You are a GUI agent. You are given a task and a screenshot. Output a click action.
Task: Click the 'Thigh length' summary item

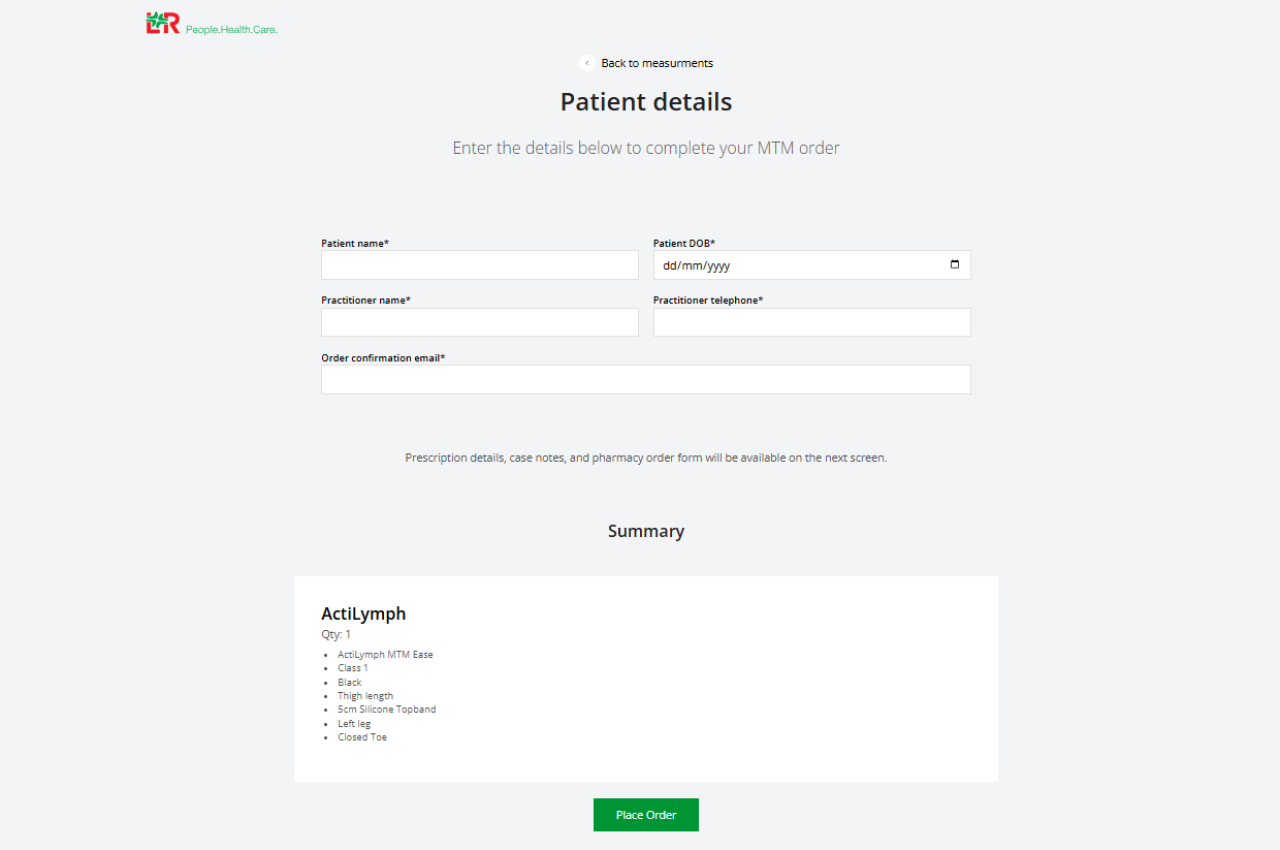366,696
